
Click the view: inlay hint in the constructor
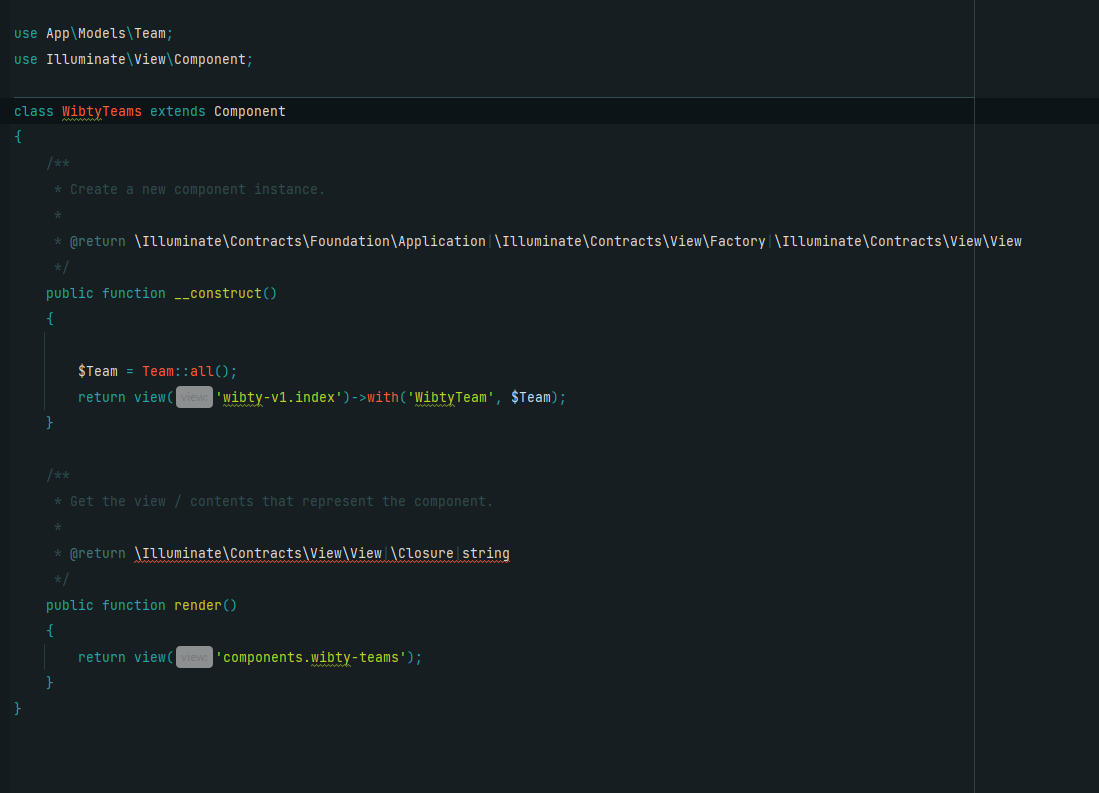194,397
